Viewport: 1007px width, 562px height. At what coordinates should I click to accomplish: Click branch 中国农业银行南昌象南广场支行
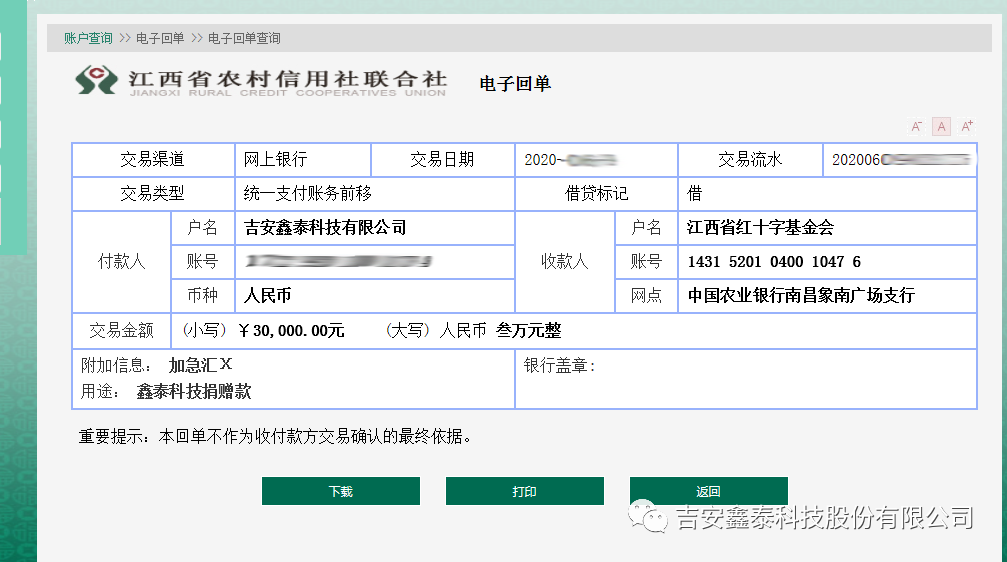click(x=801, y=296)
